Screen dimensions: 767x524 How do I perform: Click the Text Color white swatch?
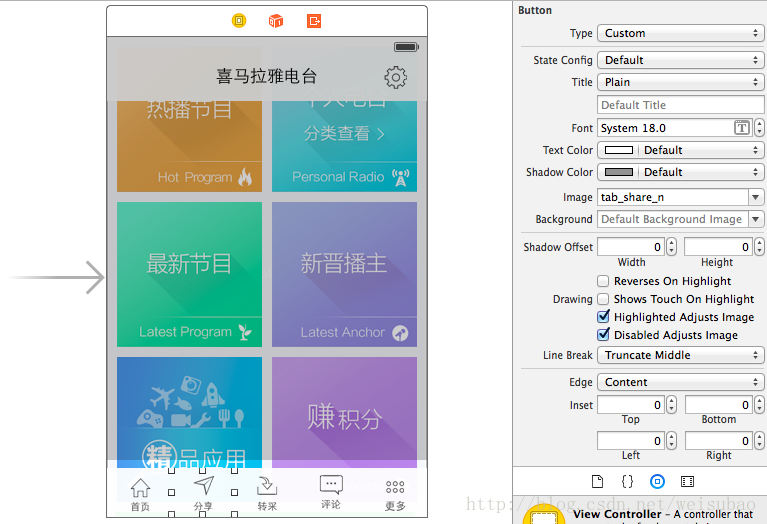pyautogui.click(x=619, y=150)
